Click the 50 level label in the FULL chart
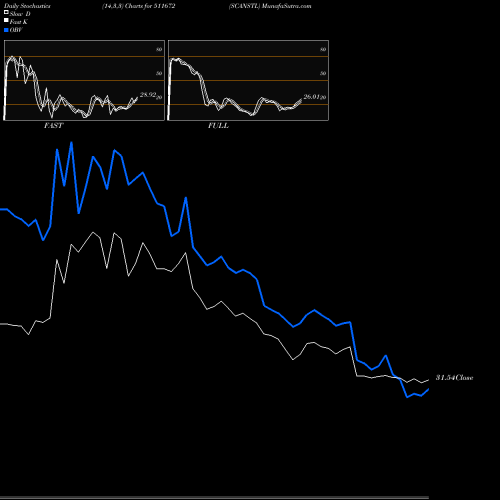 point(323,73)
